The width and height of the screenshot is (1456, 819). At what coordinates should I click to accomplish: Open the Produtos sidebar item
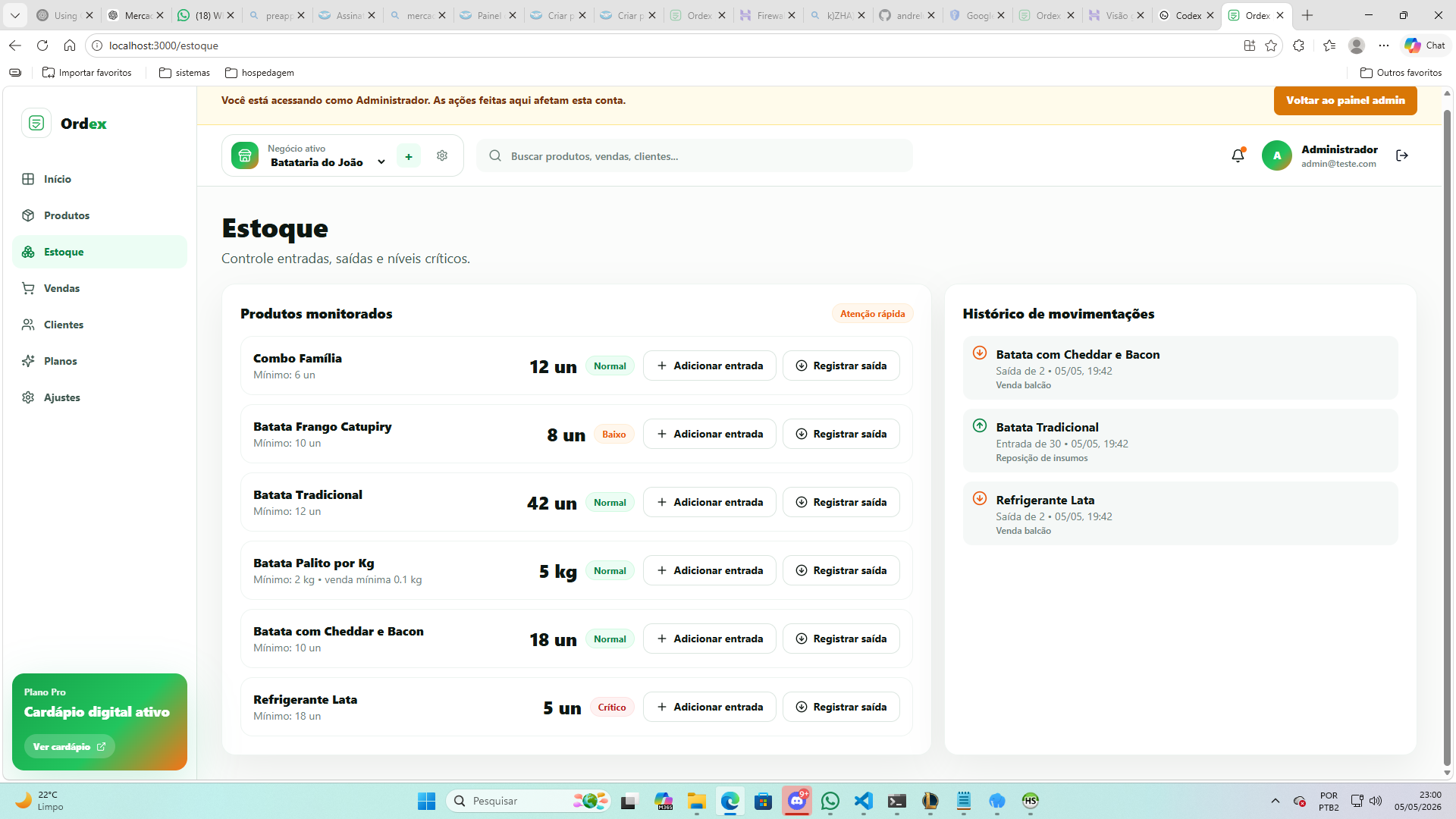(99, 215)
